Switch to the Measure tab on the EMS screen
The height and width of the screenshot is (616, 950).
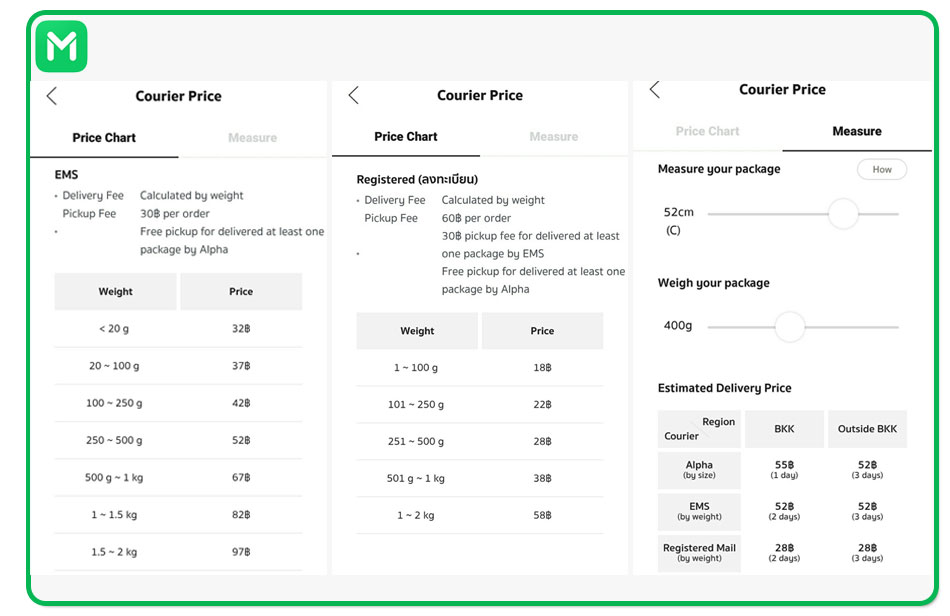coord(253,138)
